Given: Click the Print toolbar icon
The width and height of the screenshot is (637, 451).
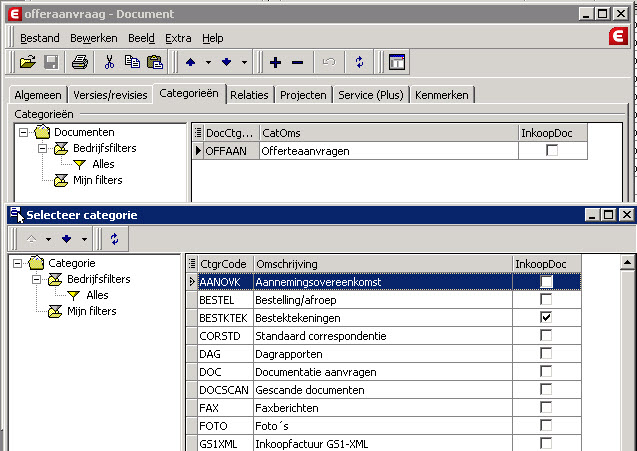Looking at the screenshot, I should pos(80,62).
